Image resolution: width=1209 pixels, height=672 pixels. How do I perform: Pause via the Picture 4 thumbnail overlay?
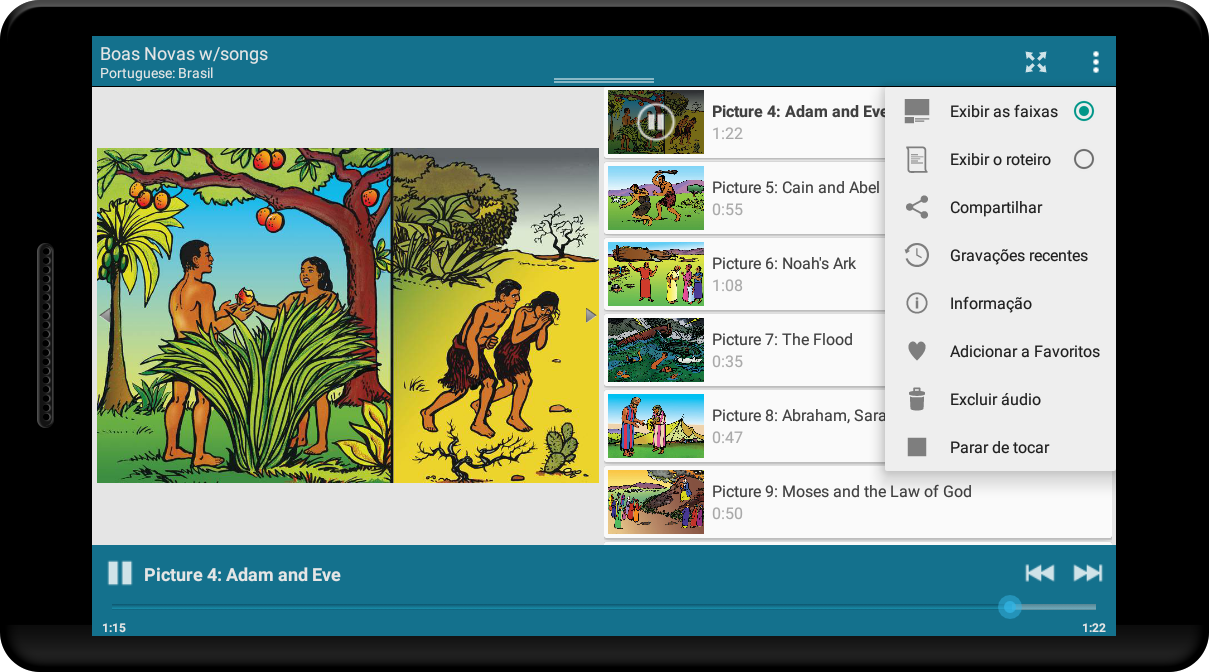pyautogui.click(x=655, y=122)
